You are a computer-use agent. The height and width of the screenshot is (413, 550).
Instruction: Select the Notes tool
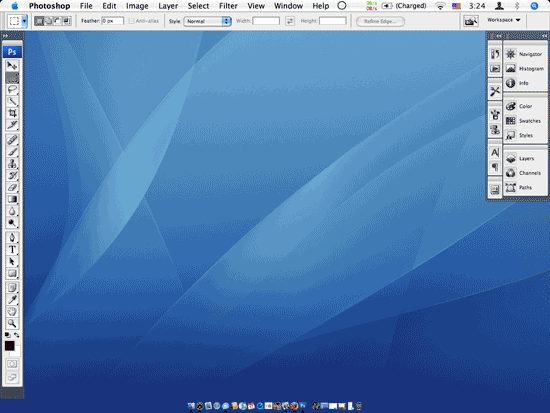tap(12, 288)
